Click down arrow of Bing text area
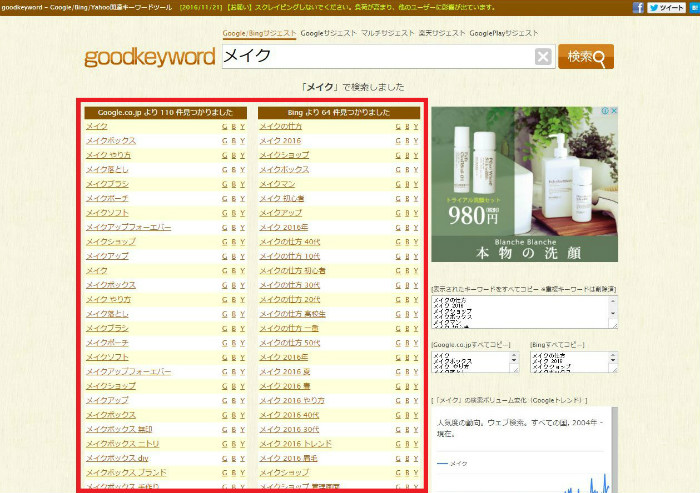 613,360
